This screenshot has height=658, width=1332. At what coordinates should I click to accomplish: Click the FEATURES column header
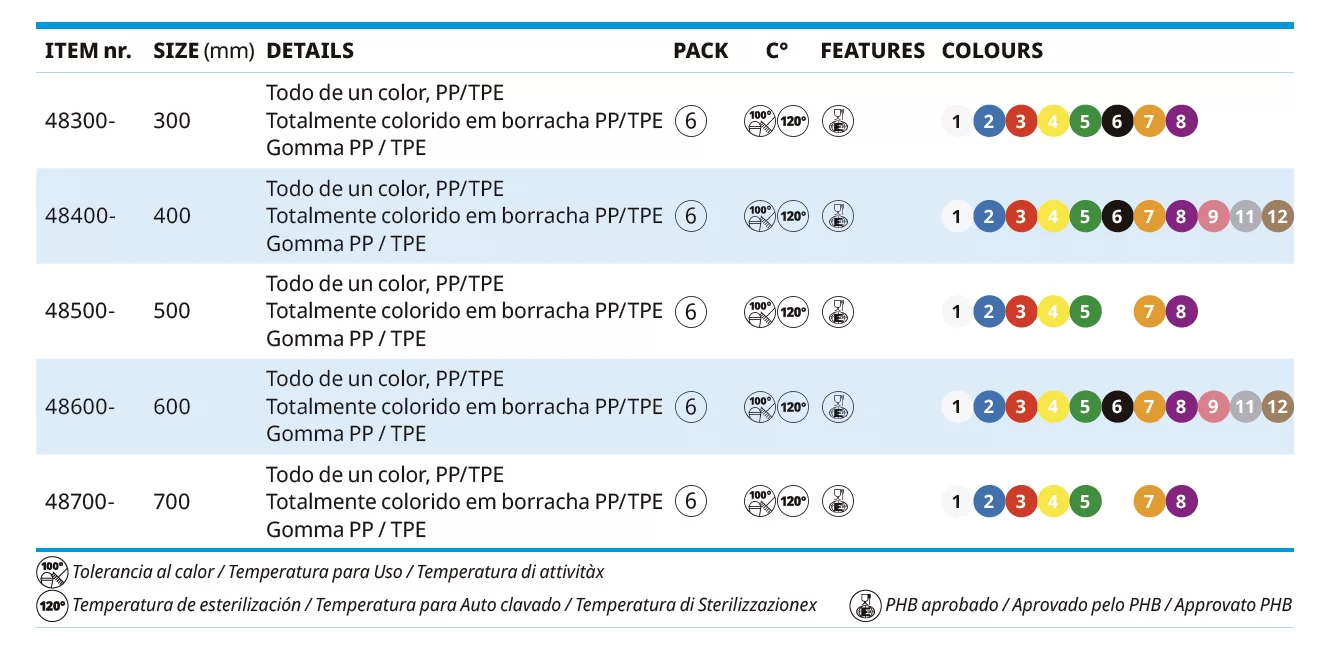873,51
